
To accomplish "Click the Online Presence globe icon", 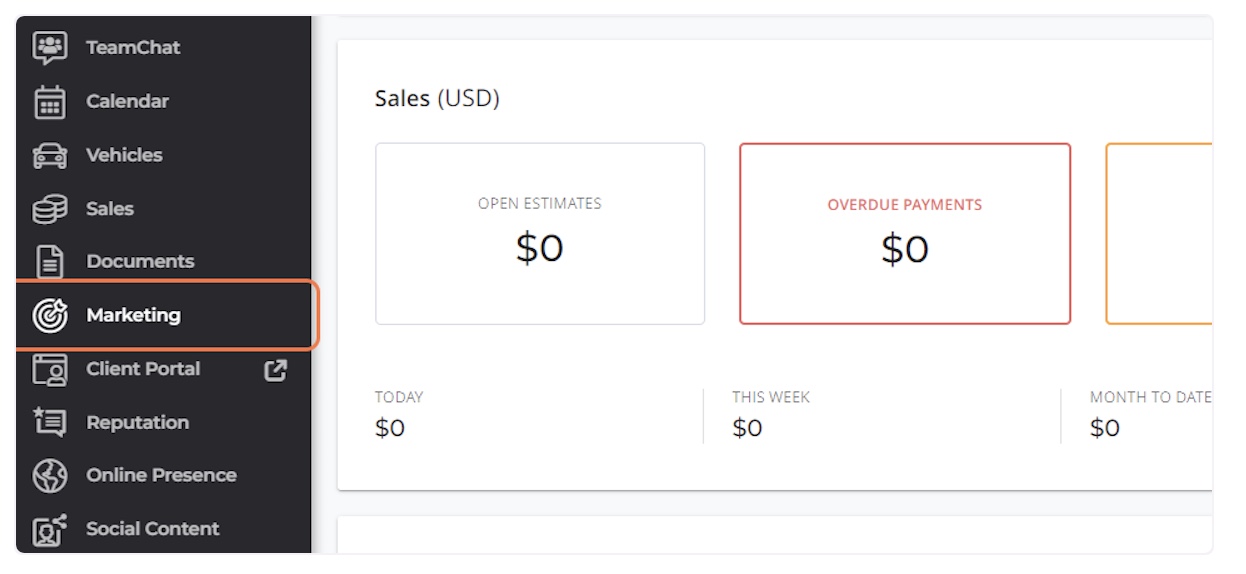I will click(x=50, y=476).
